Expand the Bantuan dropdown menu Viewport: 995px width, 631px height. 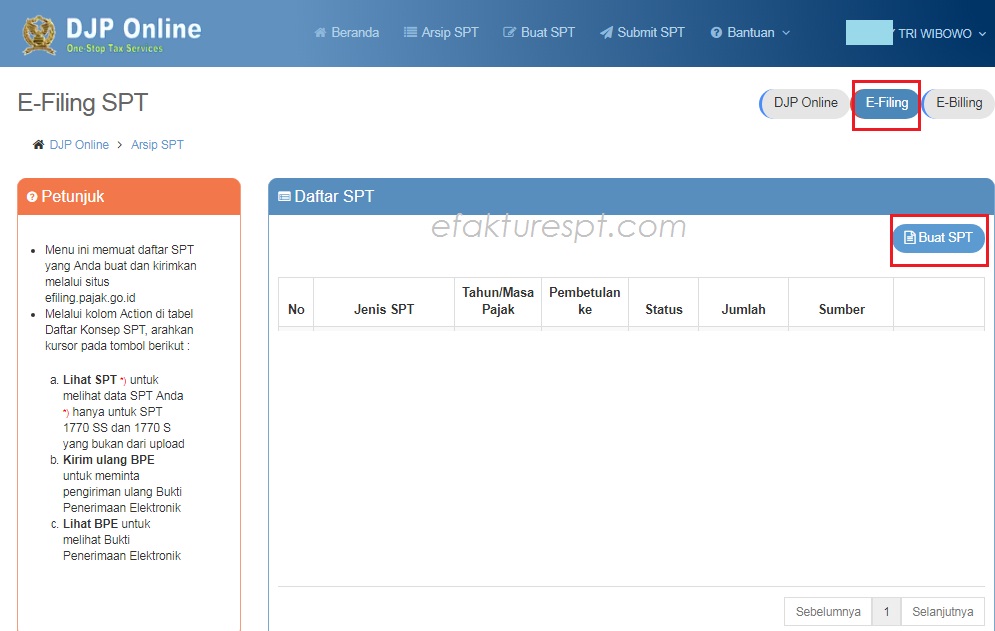click(750, 32)
